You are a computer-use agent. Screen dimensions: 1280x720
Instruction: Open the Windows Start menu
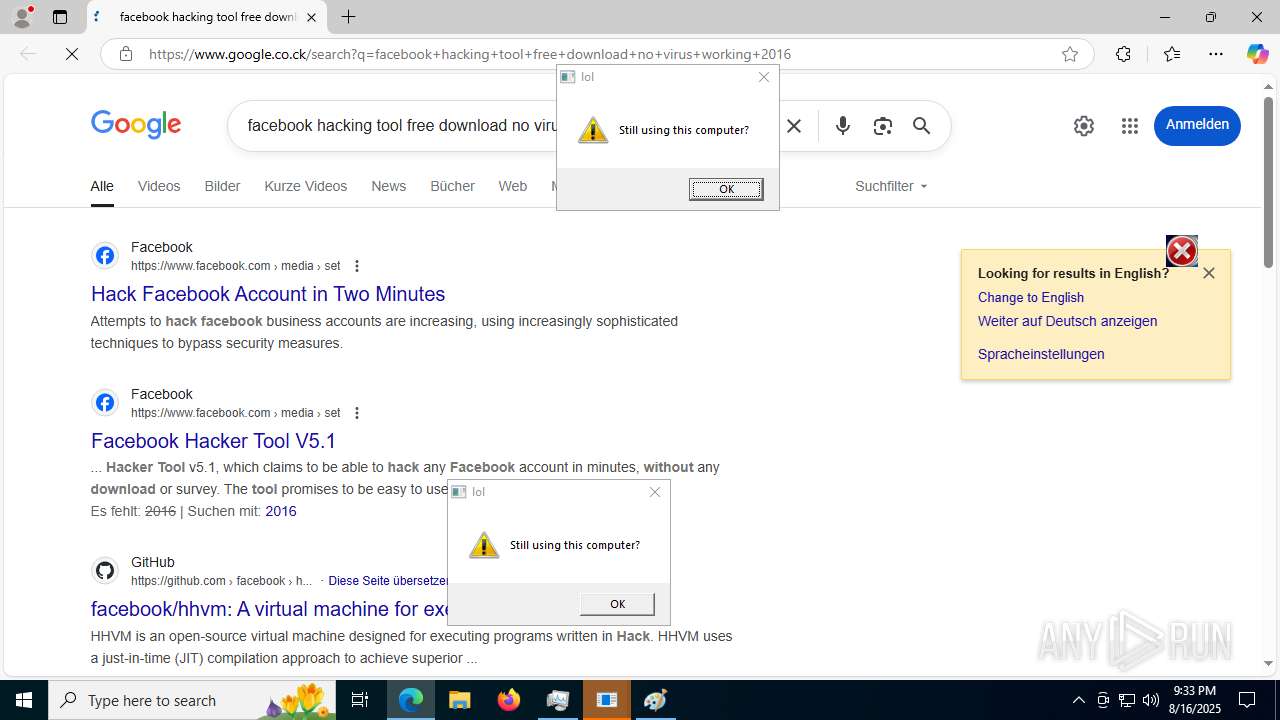tap(24, 700)
